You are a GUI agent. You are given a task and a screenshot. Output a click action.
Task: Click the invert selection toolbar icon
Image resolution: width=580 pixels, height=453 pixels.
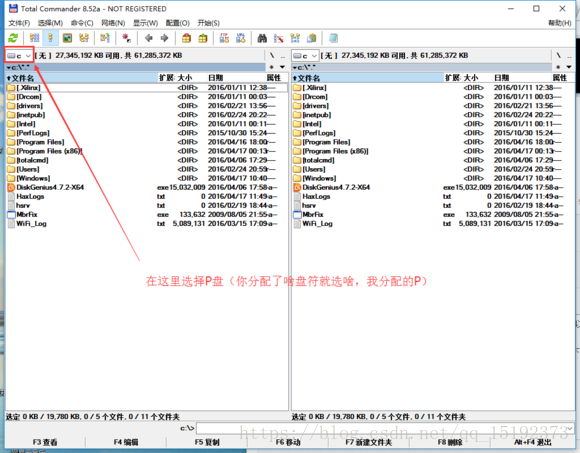105,38
